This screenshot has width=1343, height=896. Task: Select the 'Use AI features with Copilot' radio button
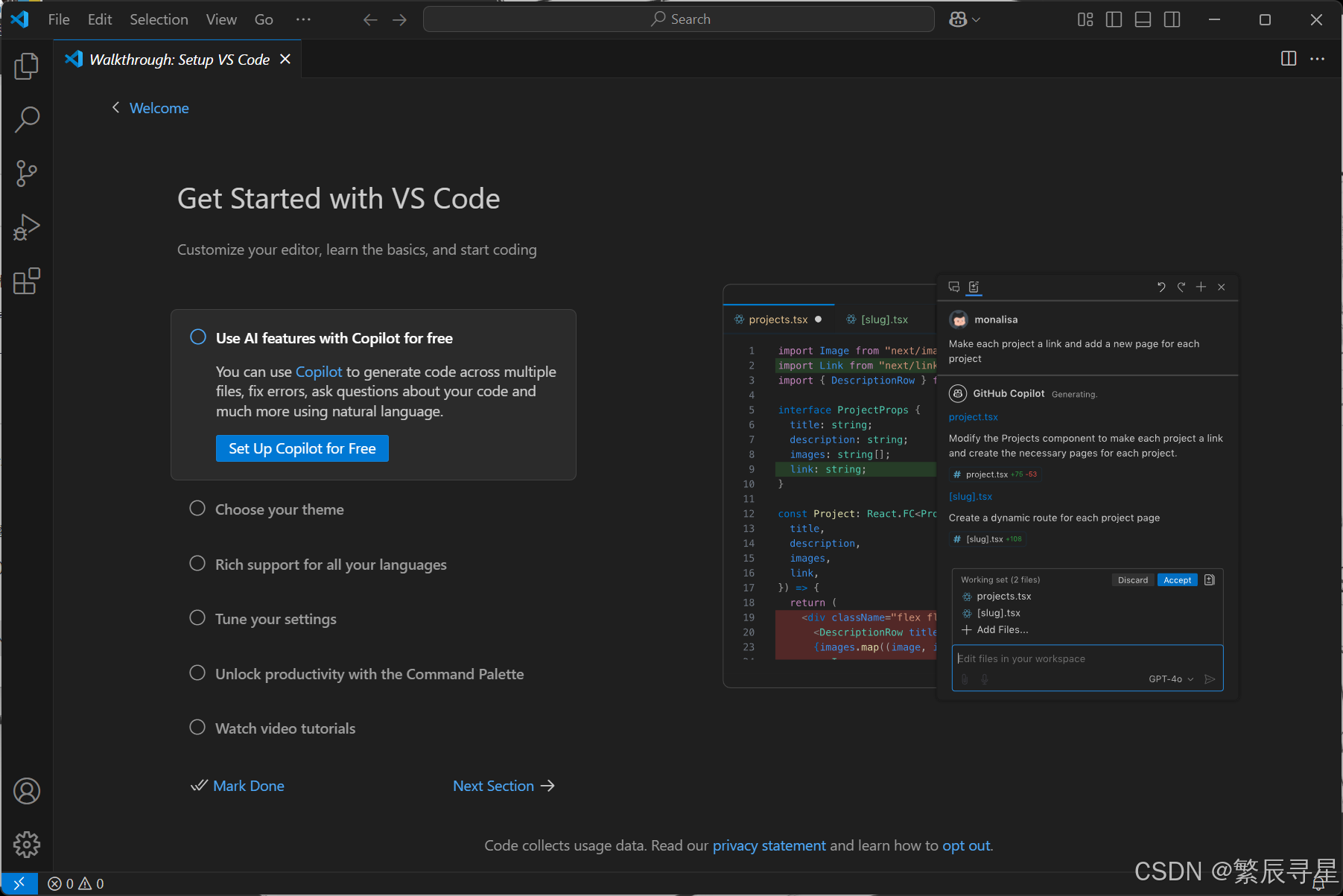pos(197,337)
